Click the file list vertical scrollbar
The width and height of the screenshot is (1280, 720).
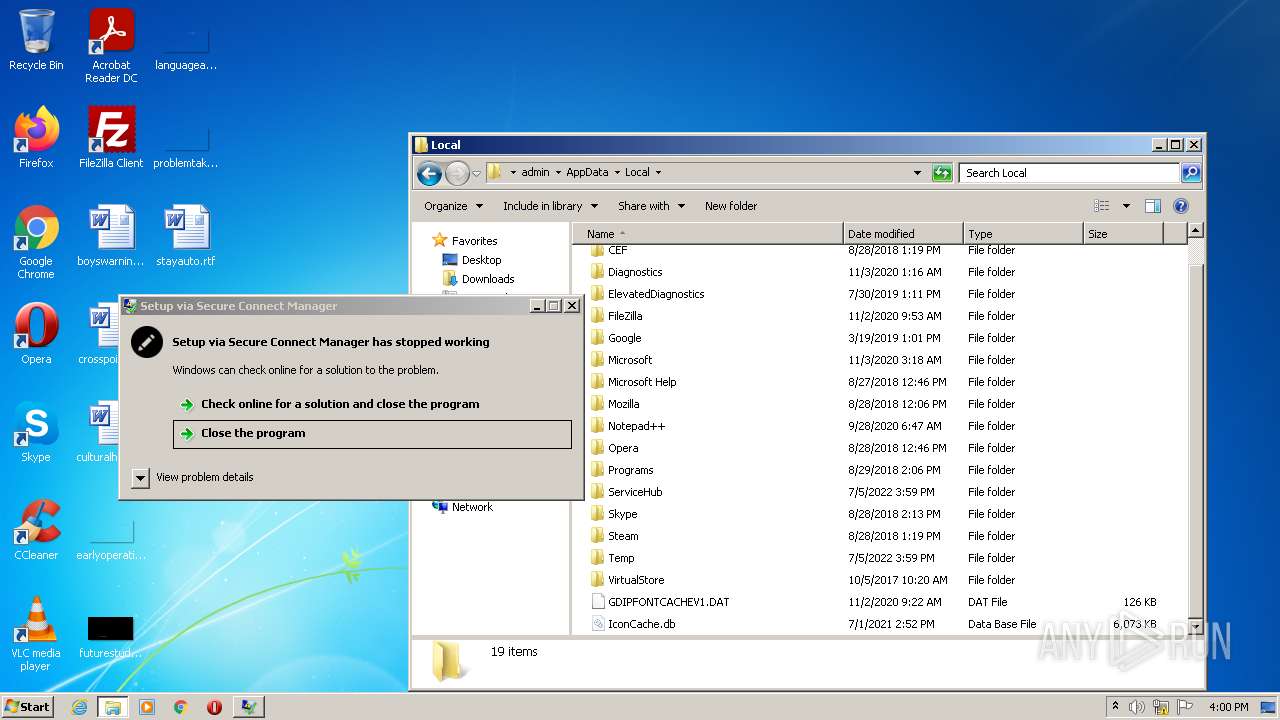point(1194,429)
